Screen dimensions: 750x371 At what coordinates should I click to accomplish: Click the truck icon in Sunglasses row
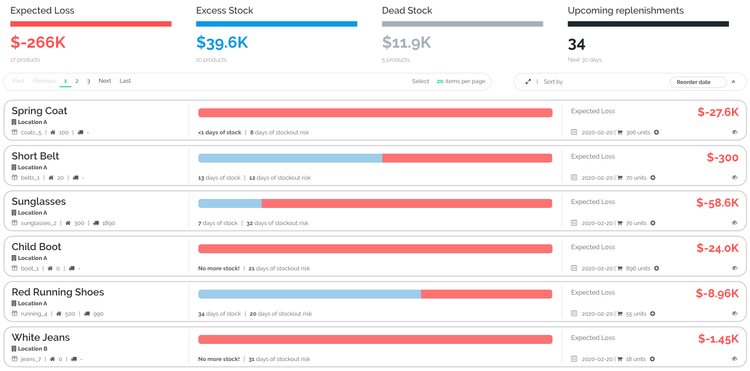coord(96,223)
